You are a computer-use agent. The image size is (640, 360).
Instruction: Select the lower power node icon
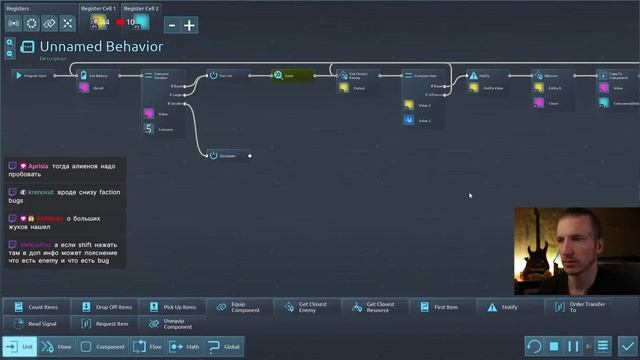[x=213, y=156]
